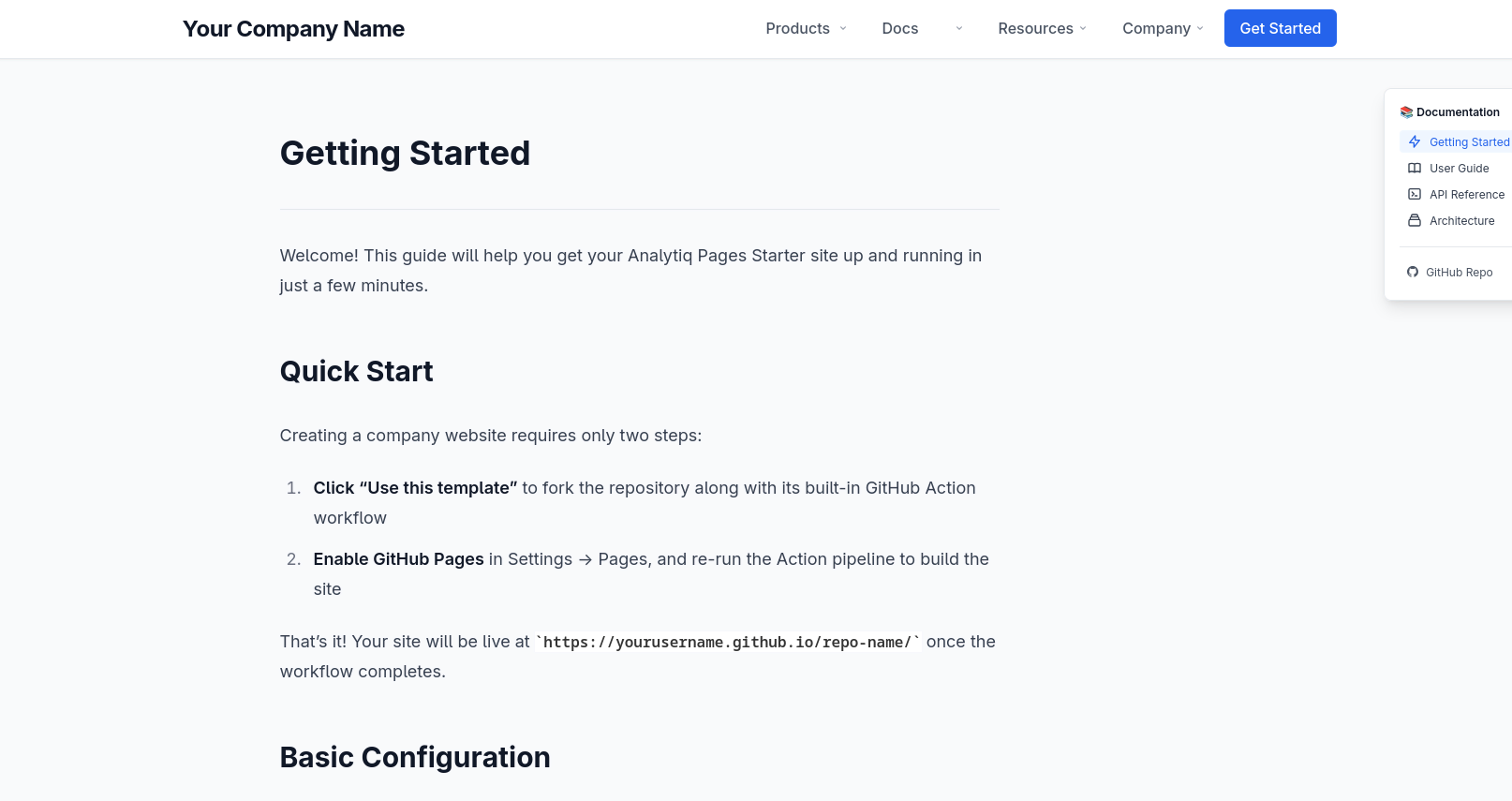The width and height of the screenshot is (1512, 801).
Task: Expand the Resources dropdown chevron
Action: click(x=1083, y=28)
